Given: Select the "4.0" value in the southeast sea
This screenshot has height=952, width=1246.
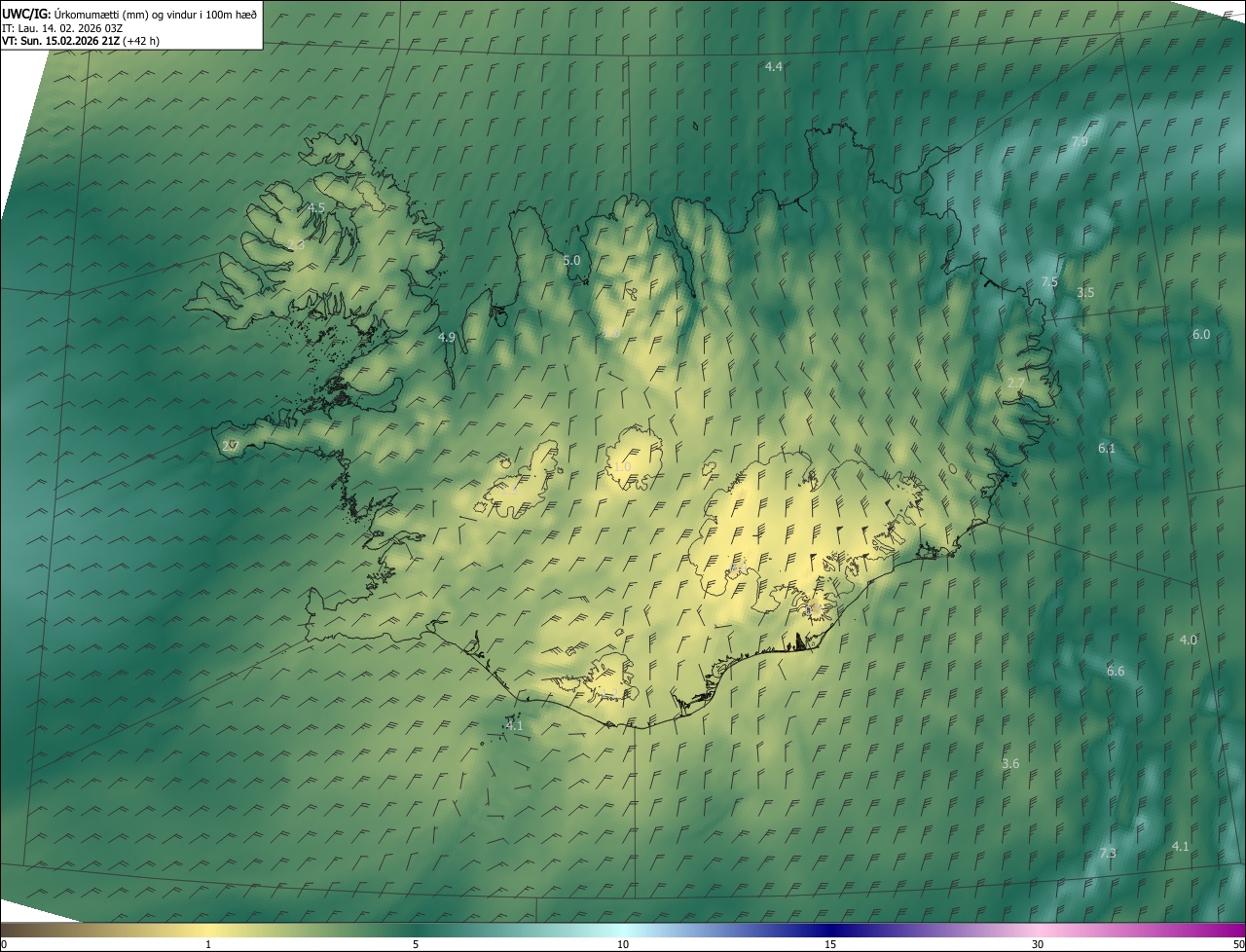Looking at the screenshot, I should [x=1189, y=641].
